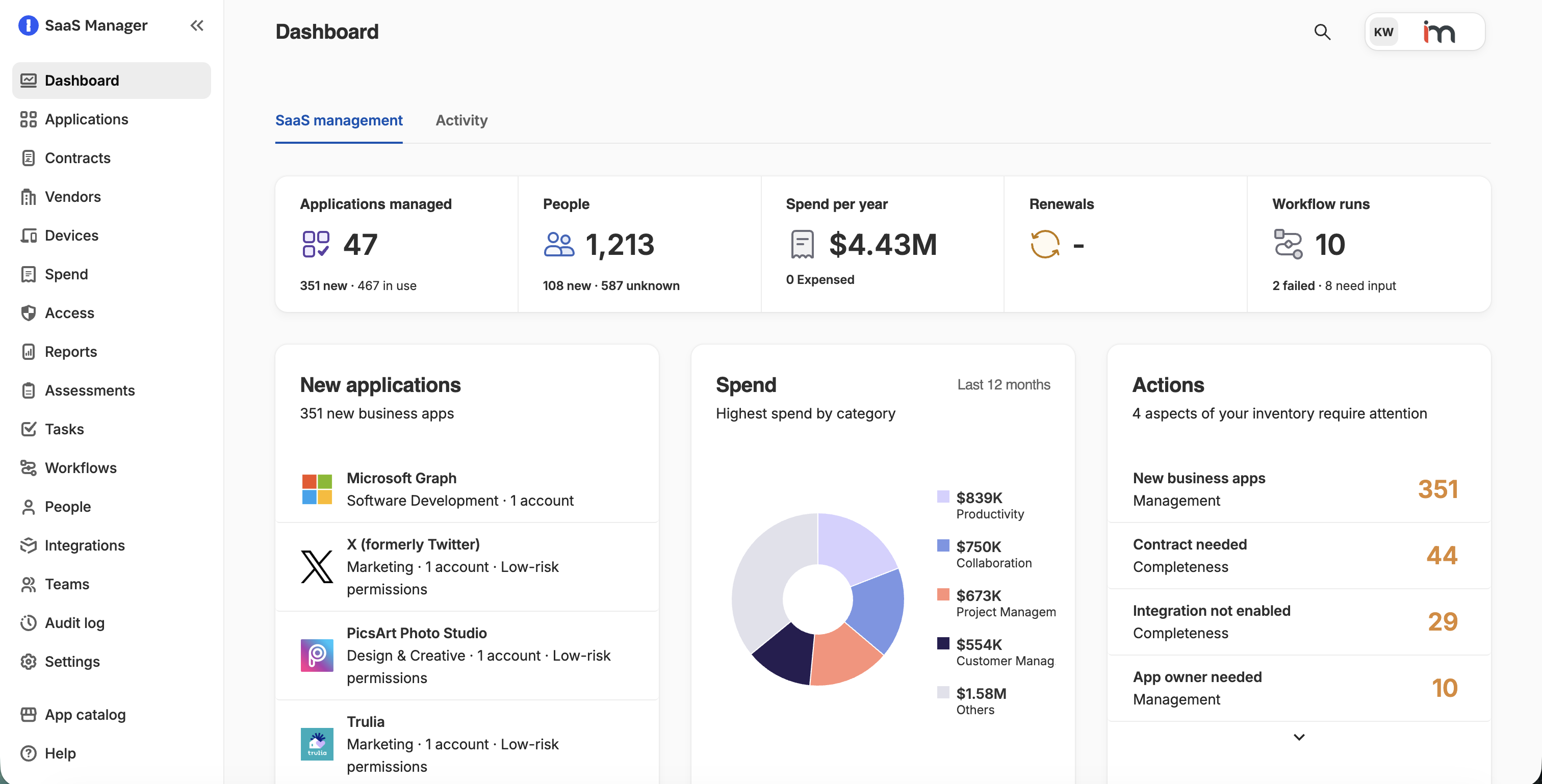
Task: Open Contracts from the sidebar
Action: pos(77,158)
